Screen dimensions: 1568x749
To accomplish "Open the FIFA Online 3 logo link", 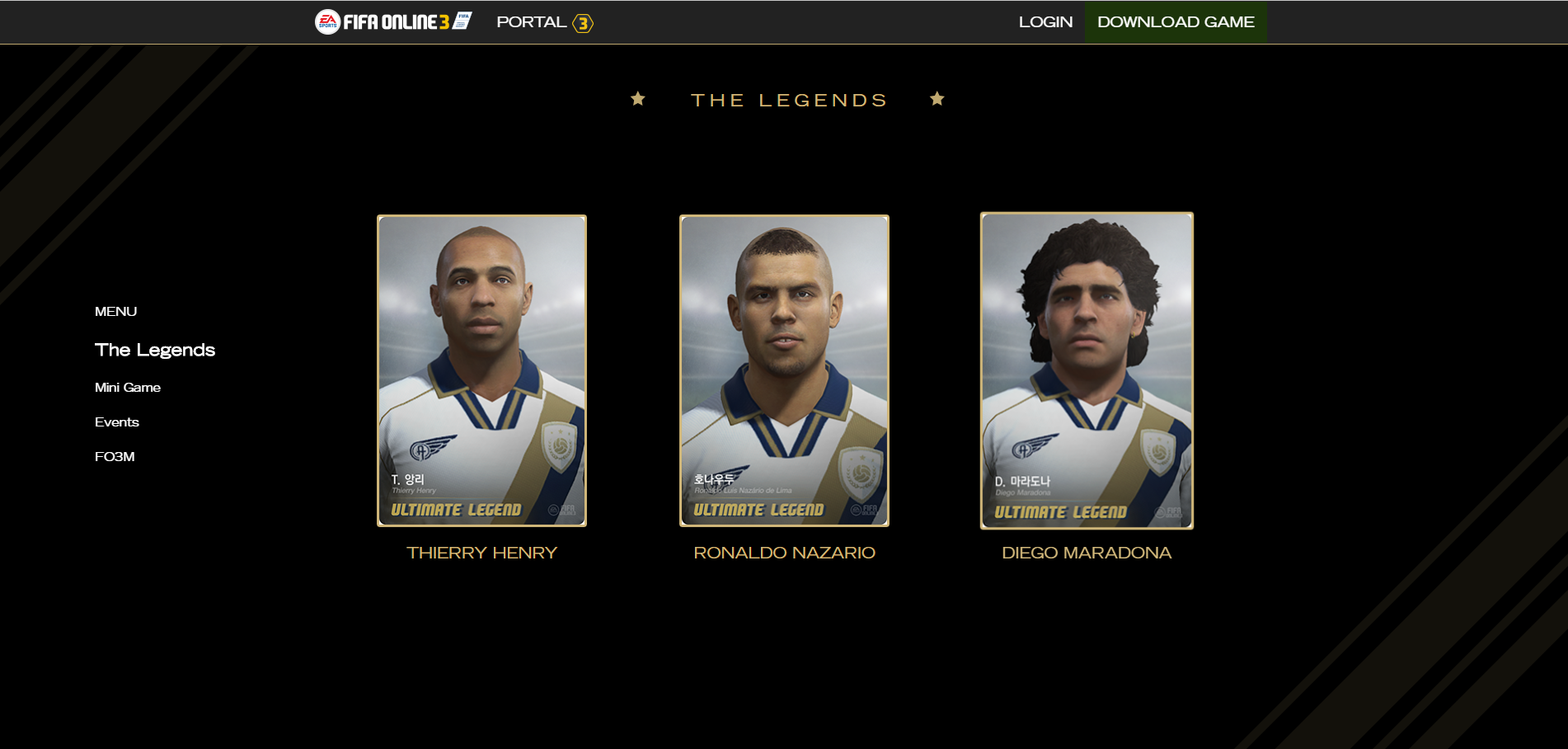I will tap(393, 21).
